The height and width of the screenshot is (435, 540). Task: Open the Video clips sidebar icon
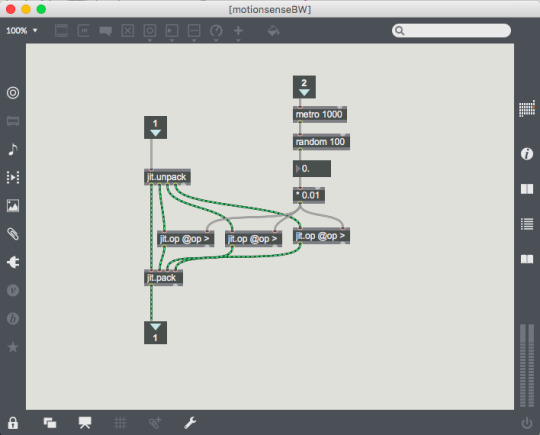[x=13, y=177]
